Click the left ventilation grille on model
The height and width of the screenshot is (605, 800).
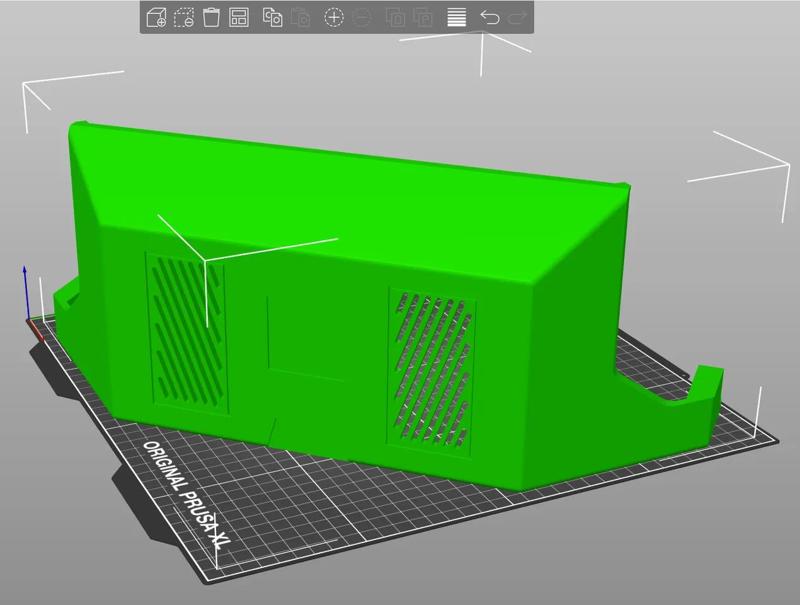click(x=187, y=332)
